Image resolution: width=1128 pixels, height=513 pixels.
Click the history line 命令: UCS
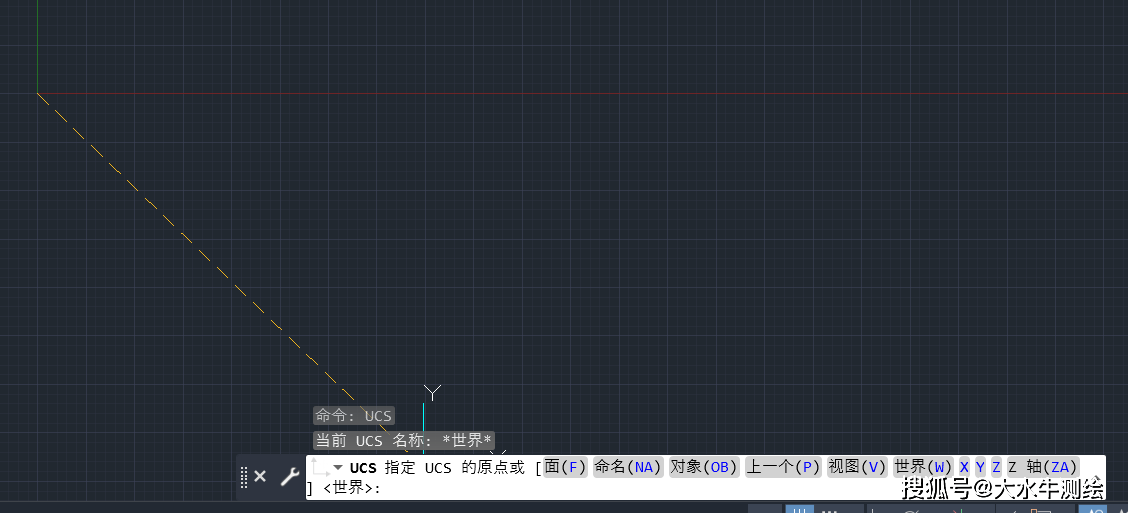354,416
